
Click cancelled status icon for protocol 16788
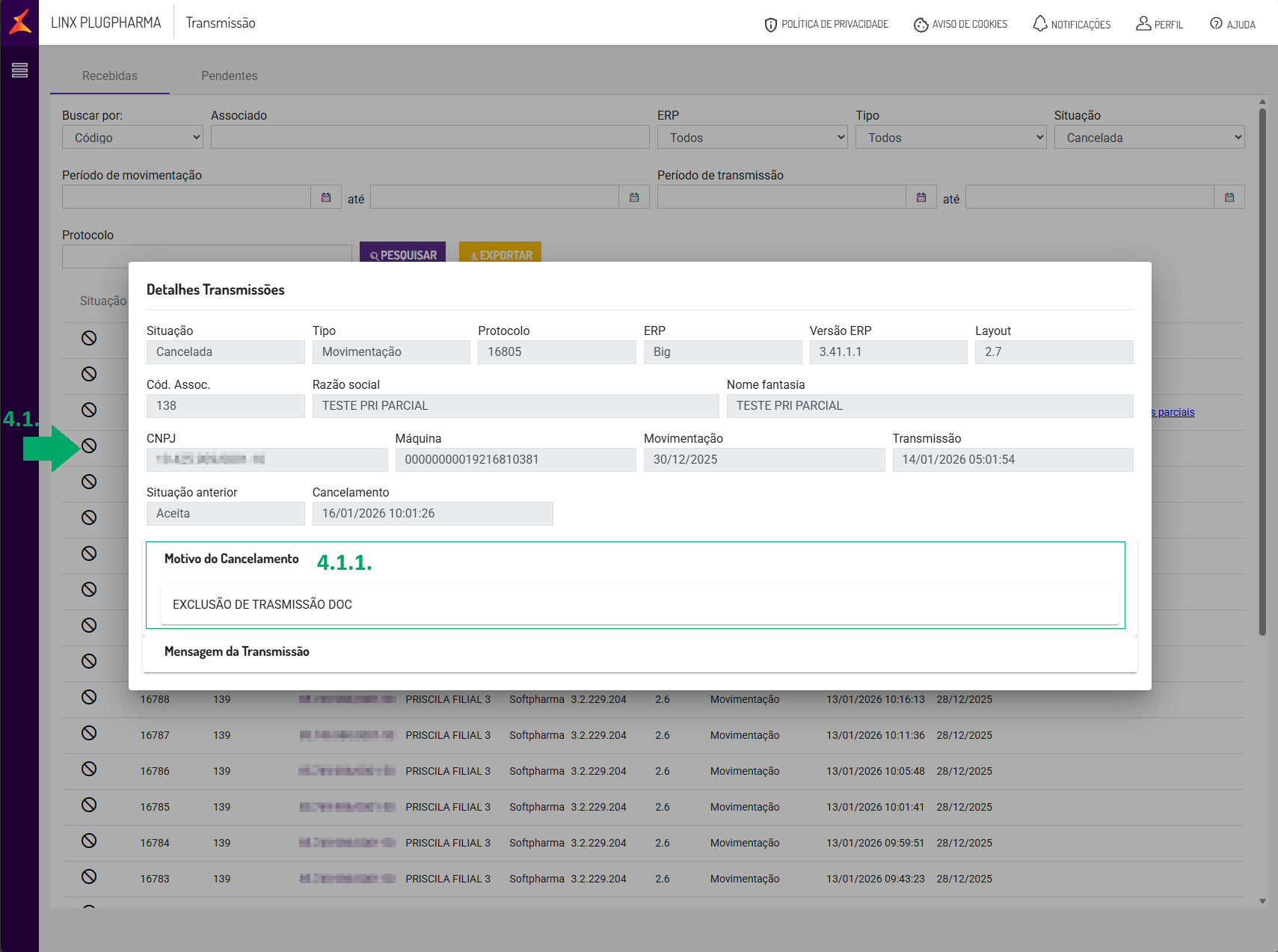tap(89, 698)
